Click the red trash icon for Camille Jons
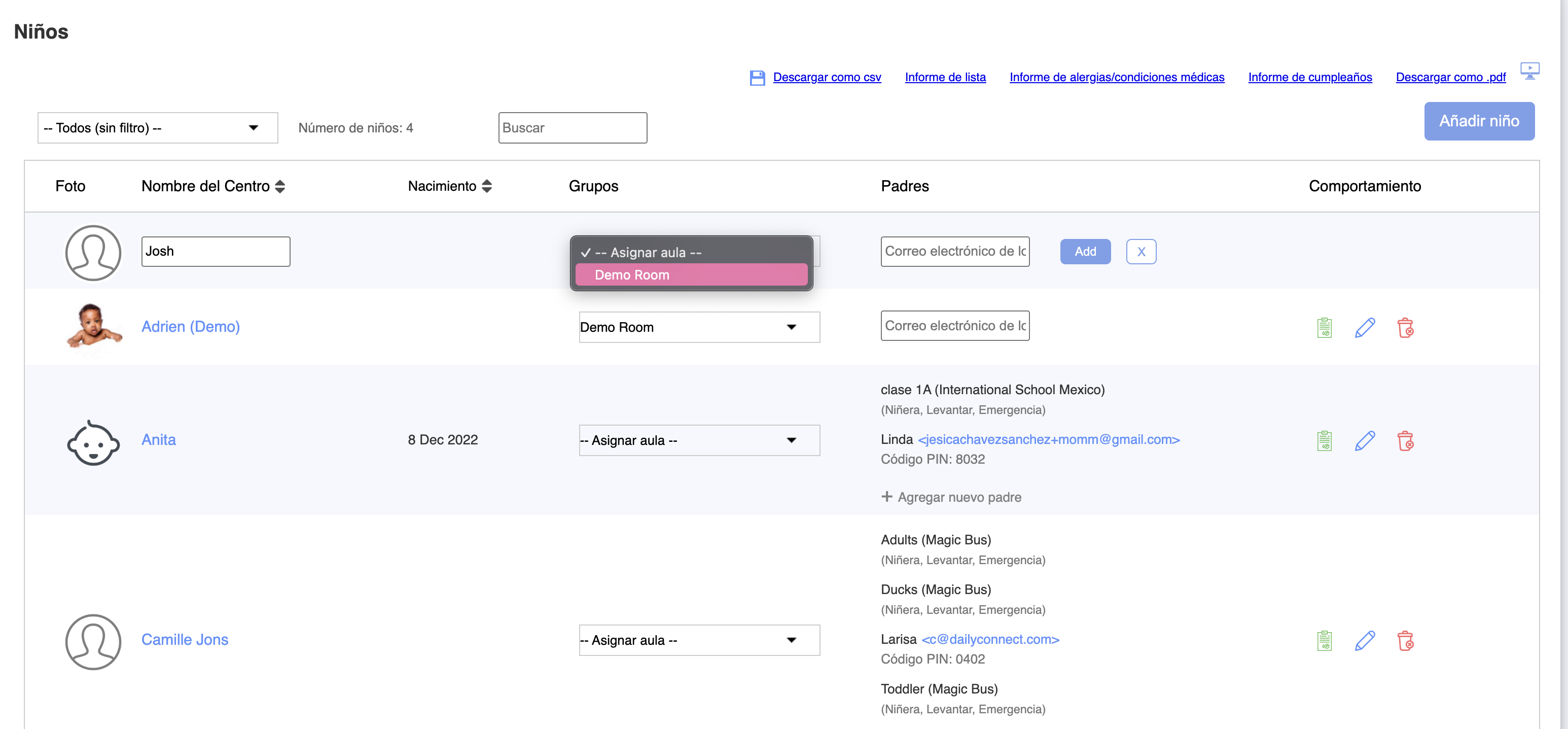Viewport: 1568px width, 729px height. pyautogui.click(x=1405, y=641)
